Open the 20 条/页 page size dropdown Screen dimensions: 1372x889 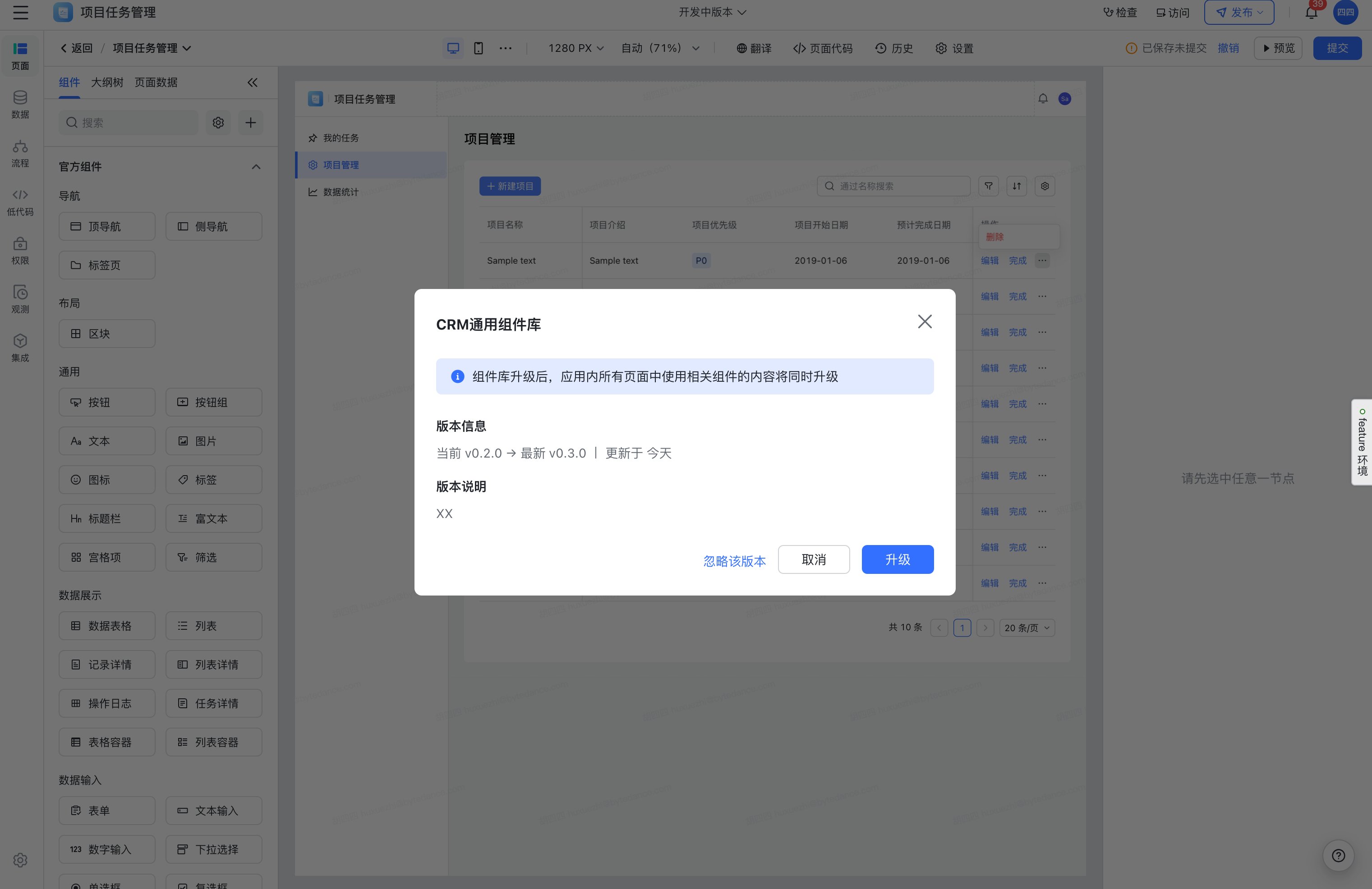(1027, 628)
